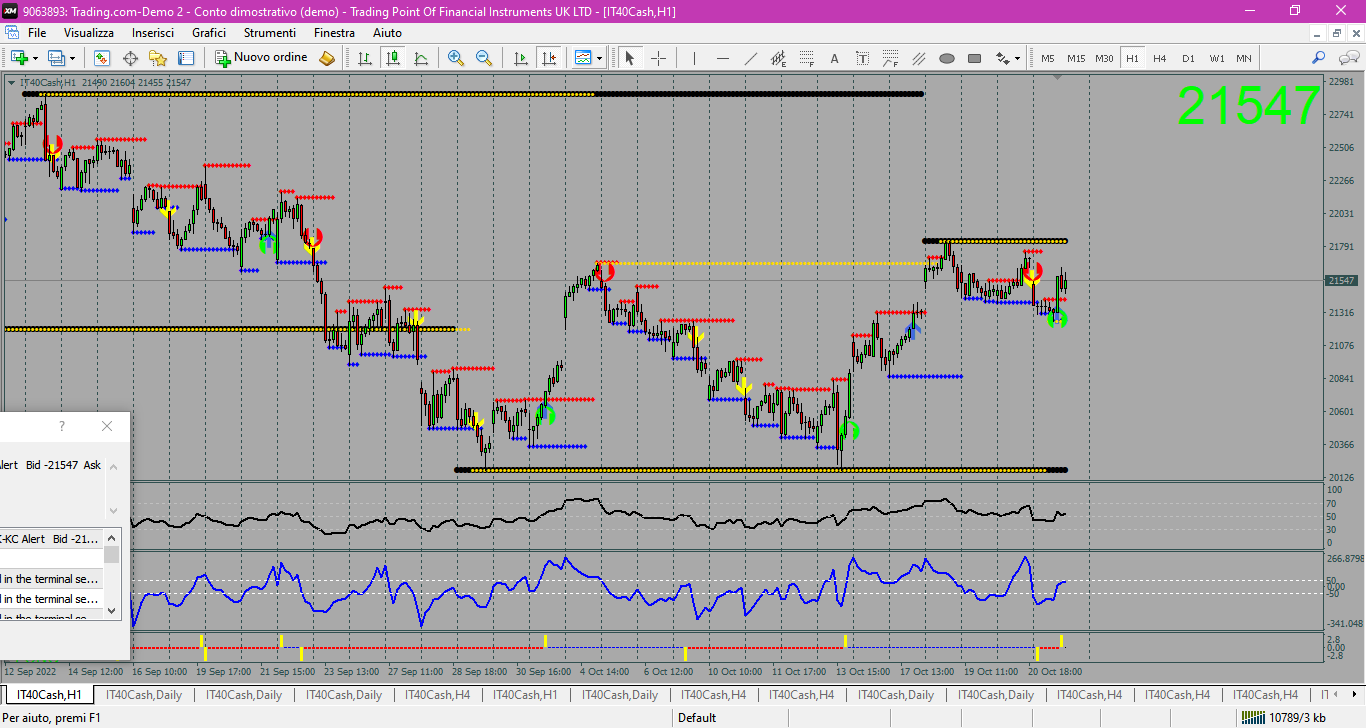This screenshot has width=1366, height=728.
Task: Toggle chart shift from right border
Action: click(548, 58)
